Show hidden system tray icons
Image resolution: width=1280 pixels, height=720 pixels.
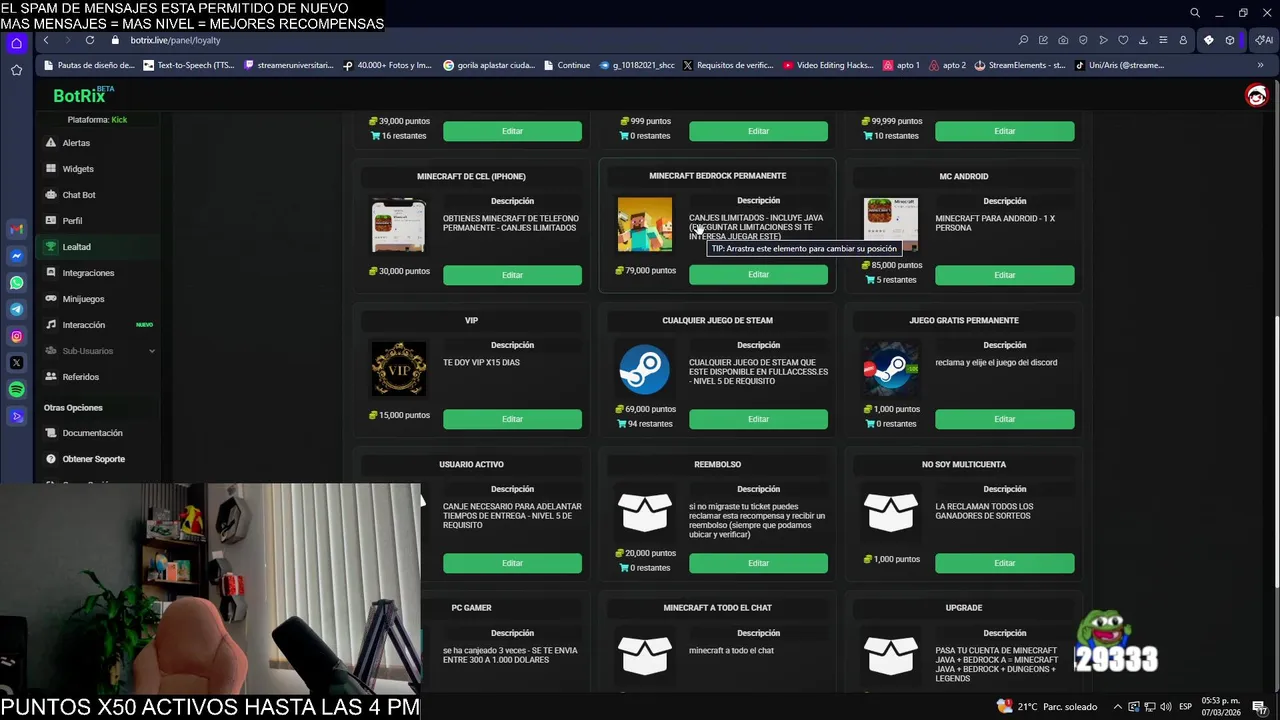[x=1118, y=707]
